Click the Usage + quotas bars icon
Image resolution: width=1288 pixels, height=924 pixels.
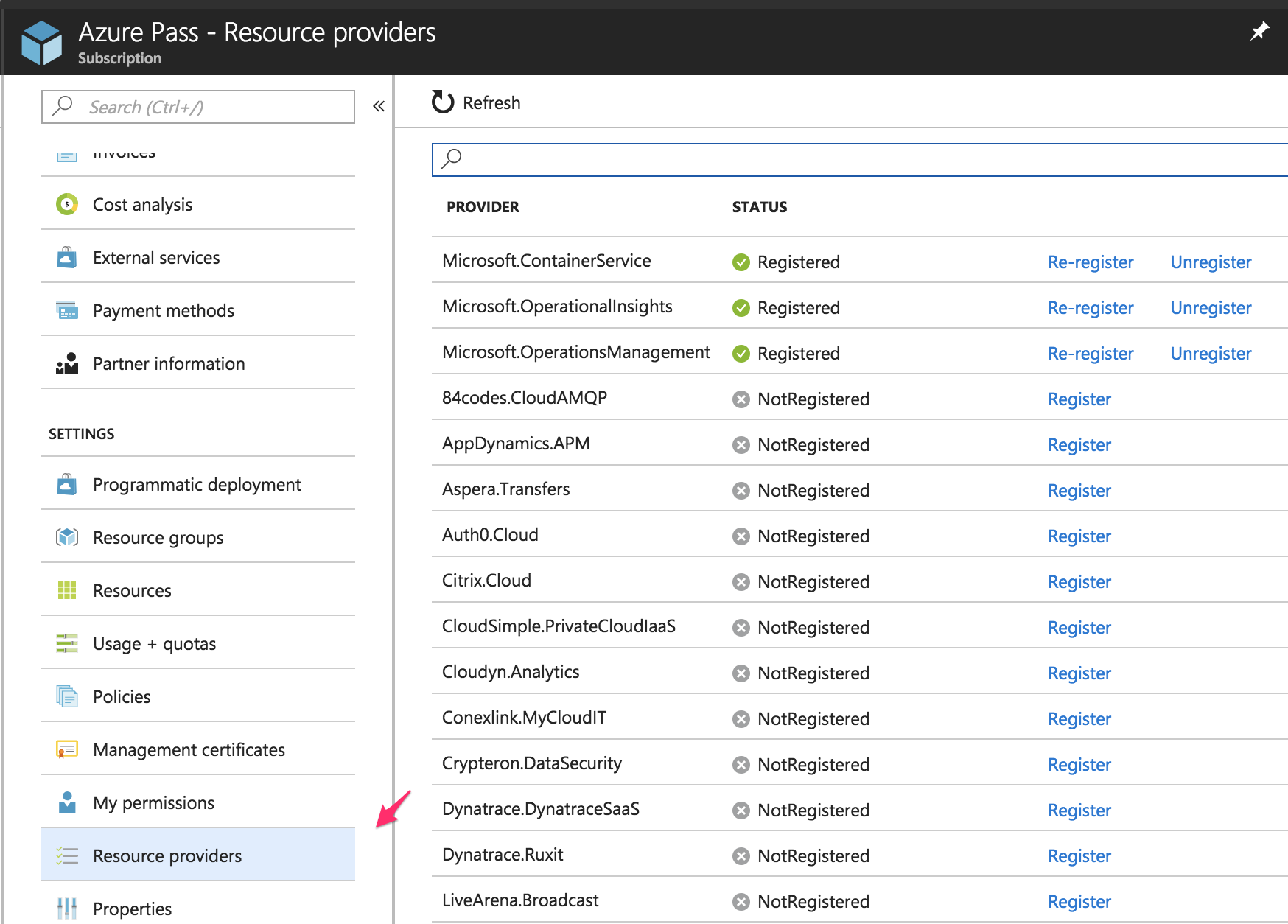(67, 643)
